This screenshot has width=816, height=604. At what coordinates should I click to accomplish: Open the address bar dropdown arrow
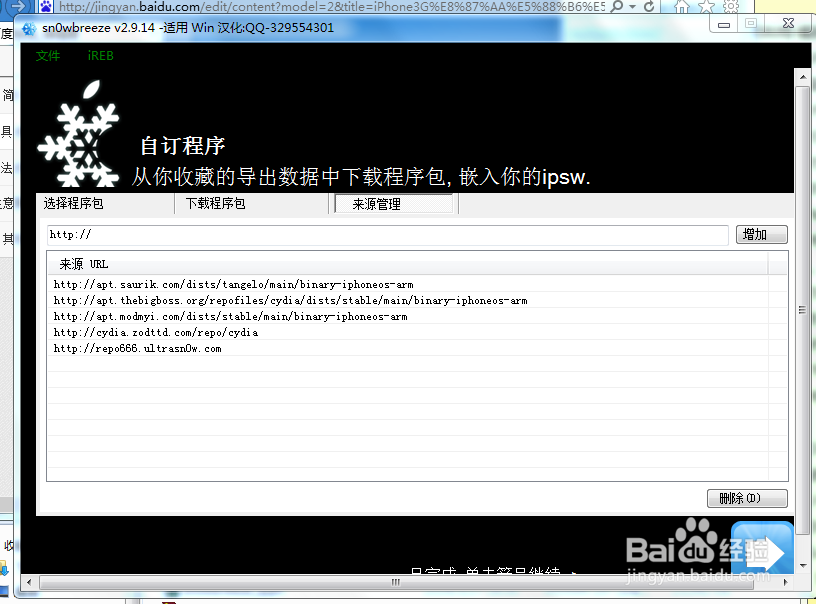pyautogui.click(x=633, y=7)
